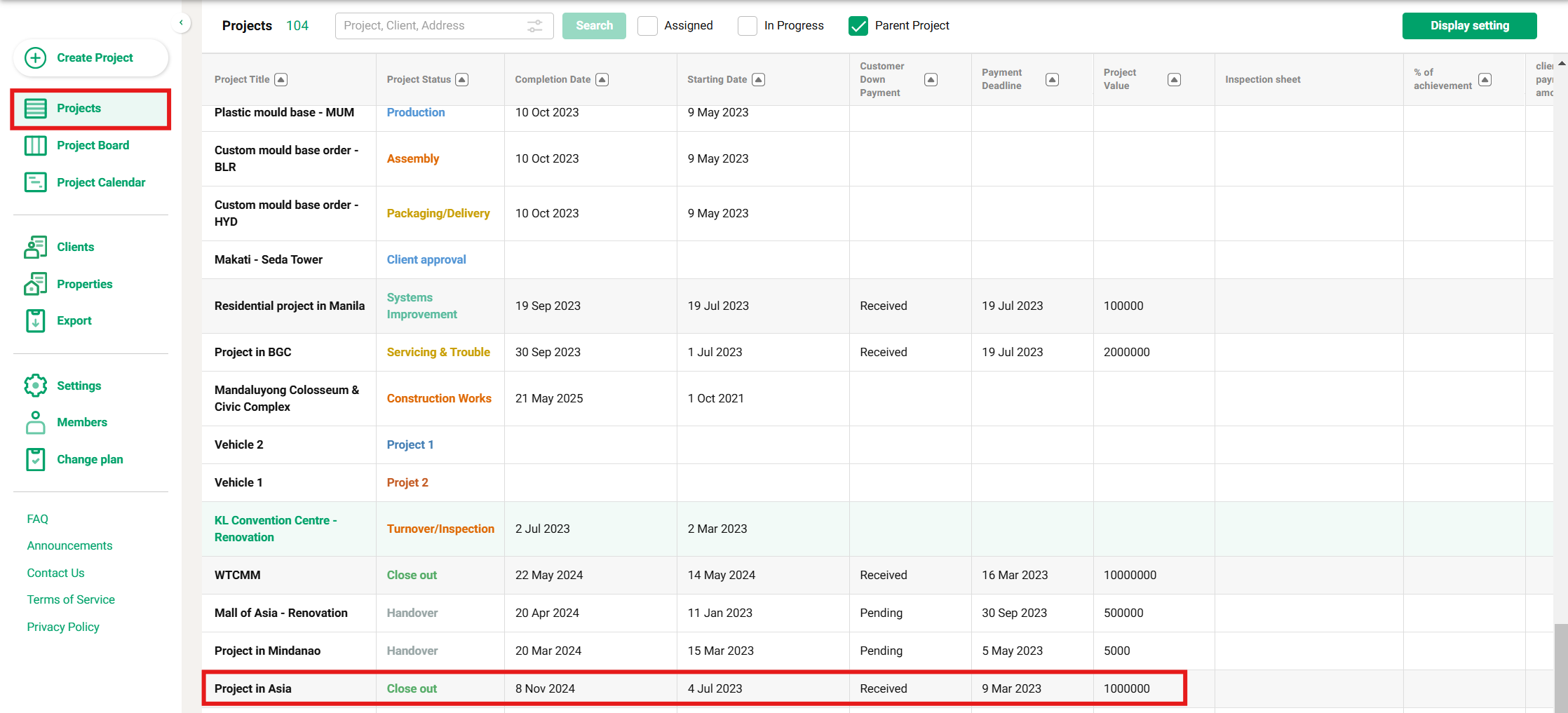Open the Project Calendar icon
This screenshot has width=1568, height=713.
point(36,182)
